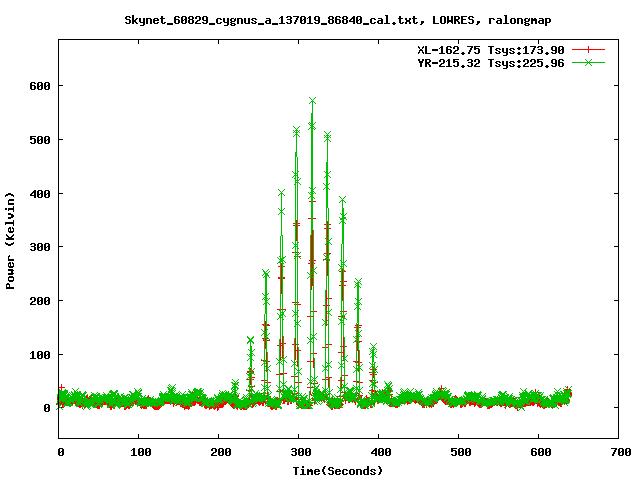
Task: Click the y-axis tick label 200
Action: coord(40,301)
